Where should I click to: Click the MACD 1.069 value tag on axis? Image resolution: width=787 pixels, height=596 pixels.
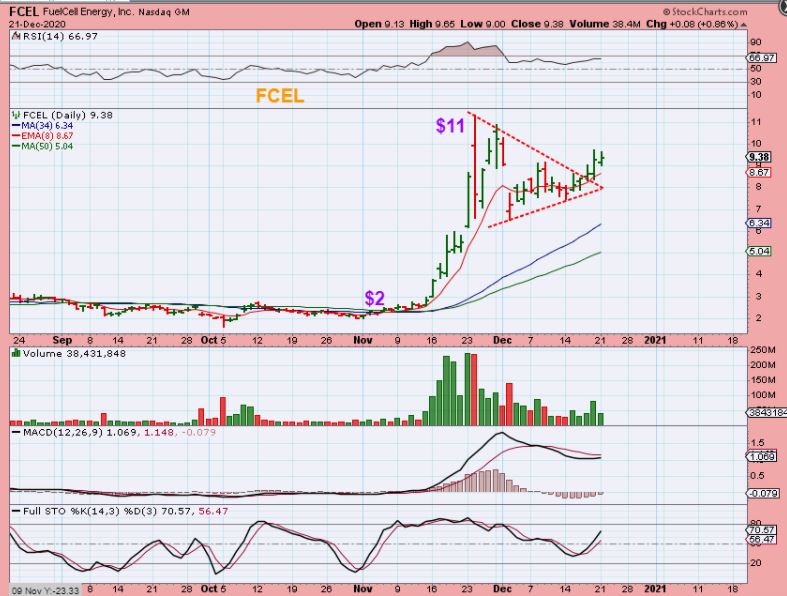coord(762,457)
